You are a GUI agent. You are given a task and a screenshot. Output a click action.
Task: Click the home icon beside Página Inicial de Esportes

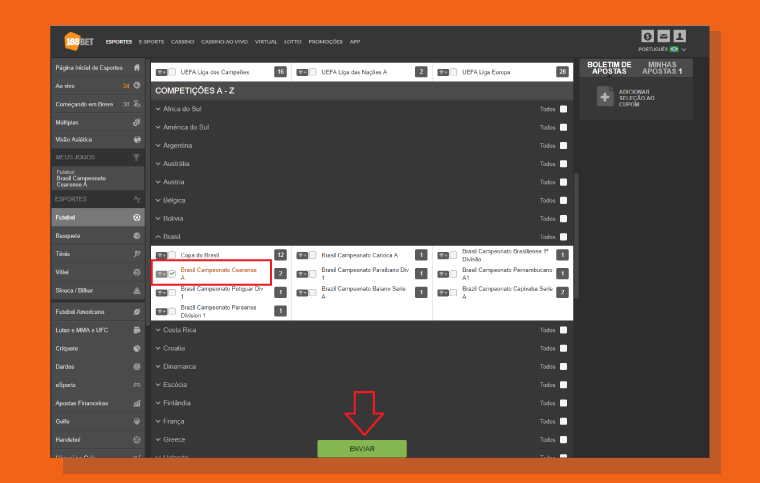point(137,68)
